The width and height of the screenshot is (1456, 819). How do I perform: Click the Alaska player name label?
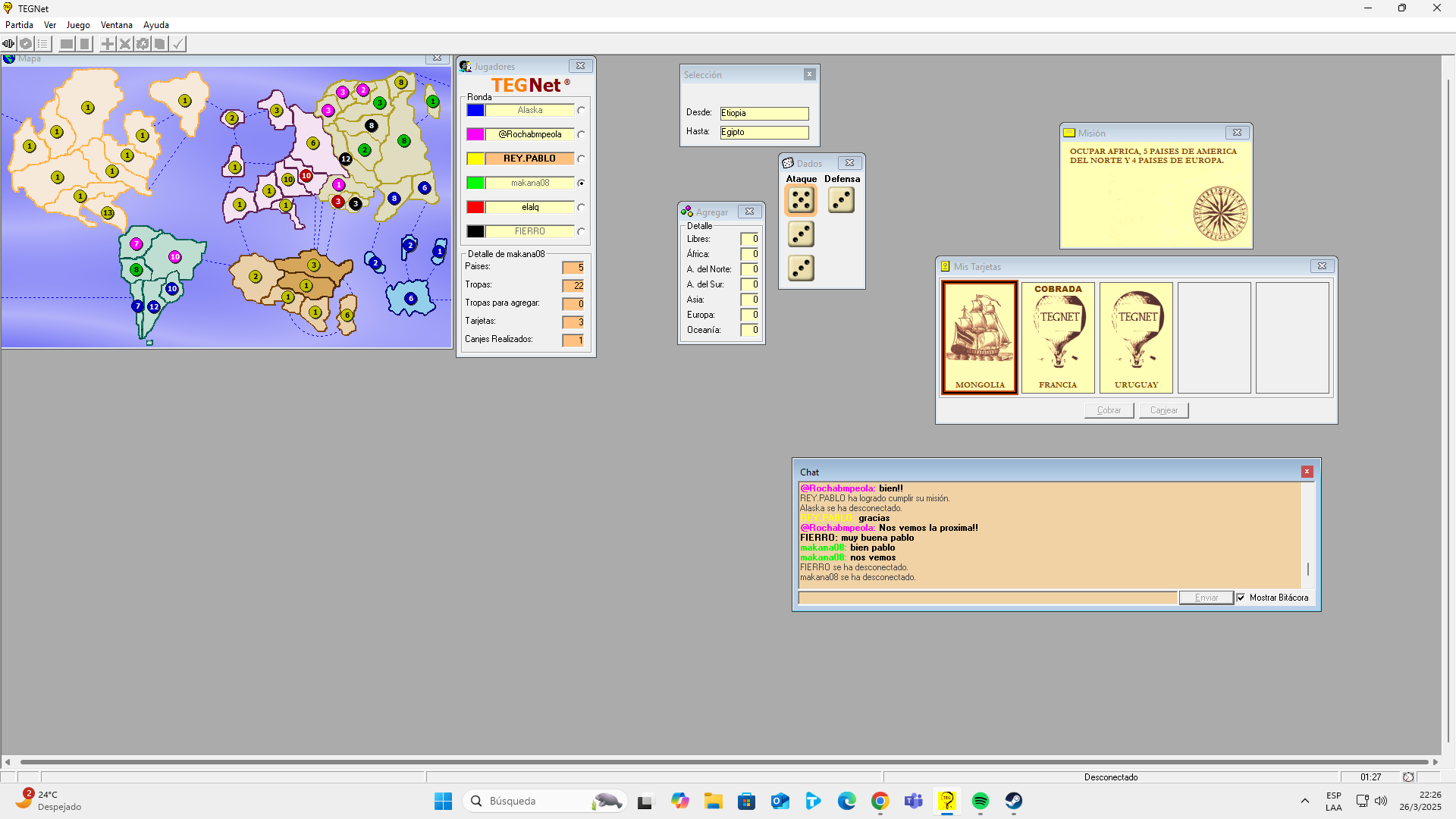tap(529, 110)
